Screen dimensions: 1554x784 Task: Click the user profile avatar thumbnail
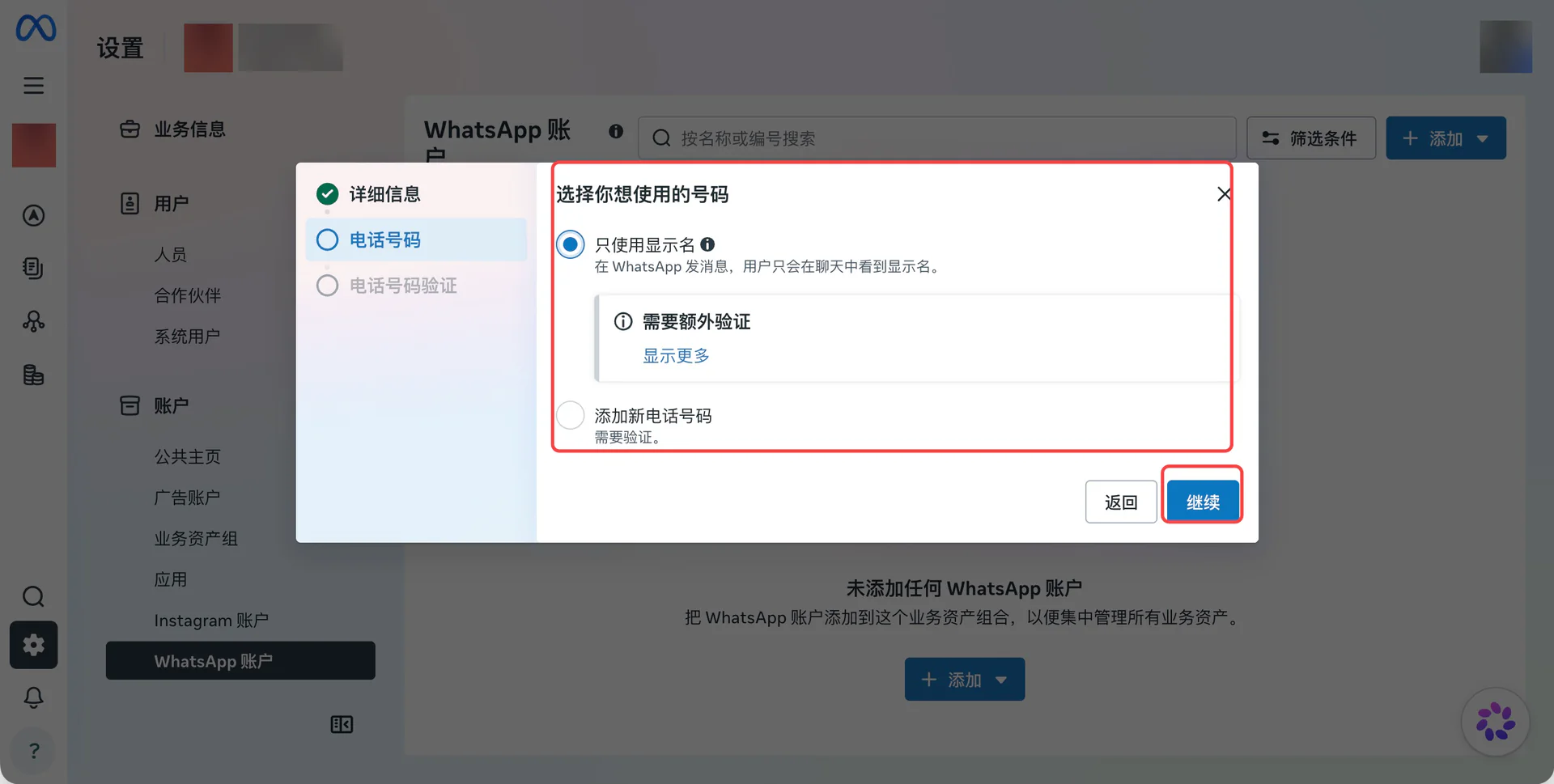[x=1505, y=47]
